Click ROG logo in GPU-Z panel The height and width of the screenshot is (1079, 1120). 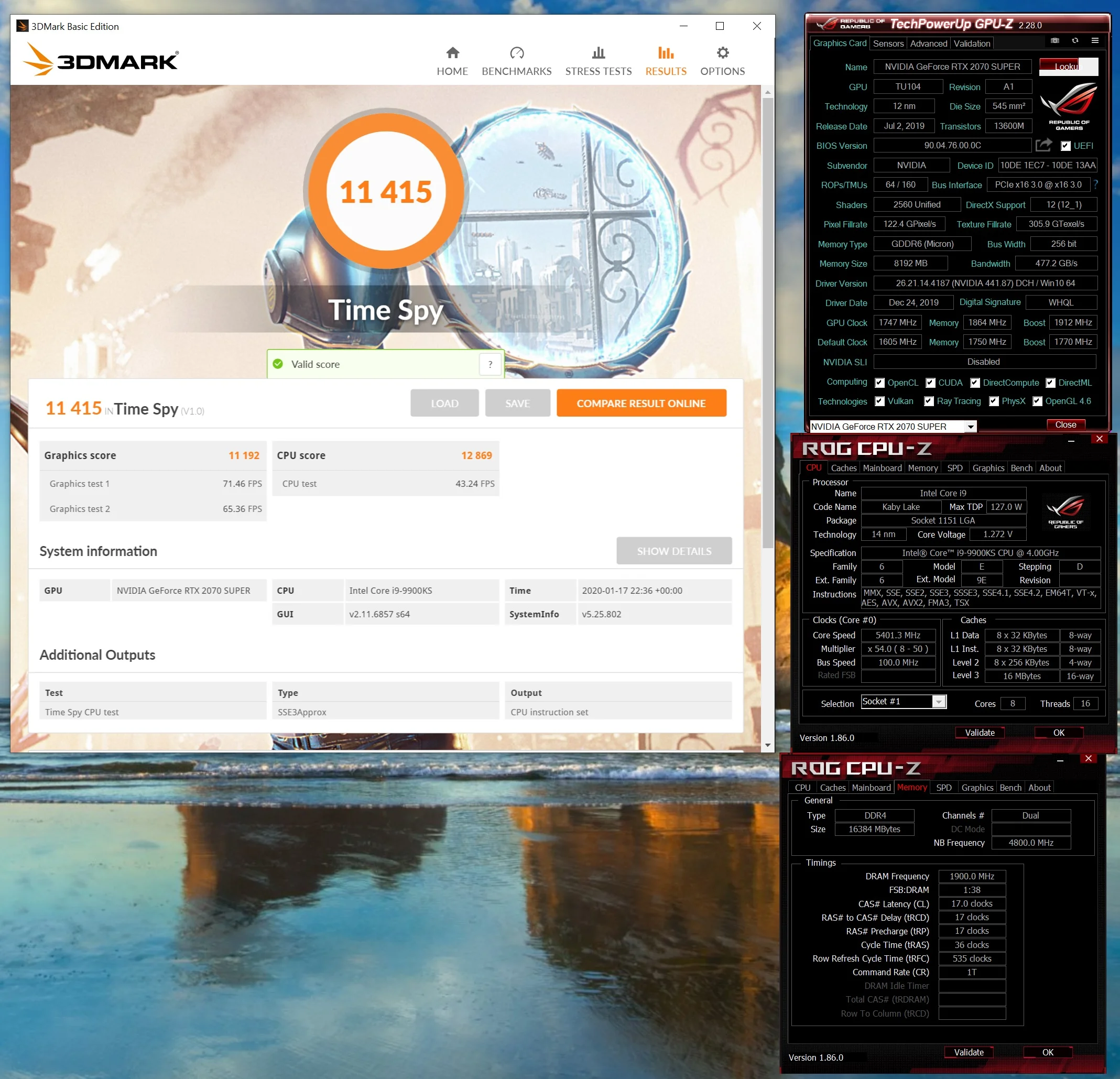1069,106
